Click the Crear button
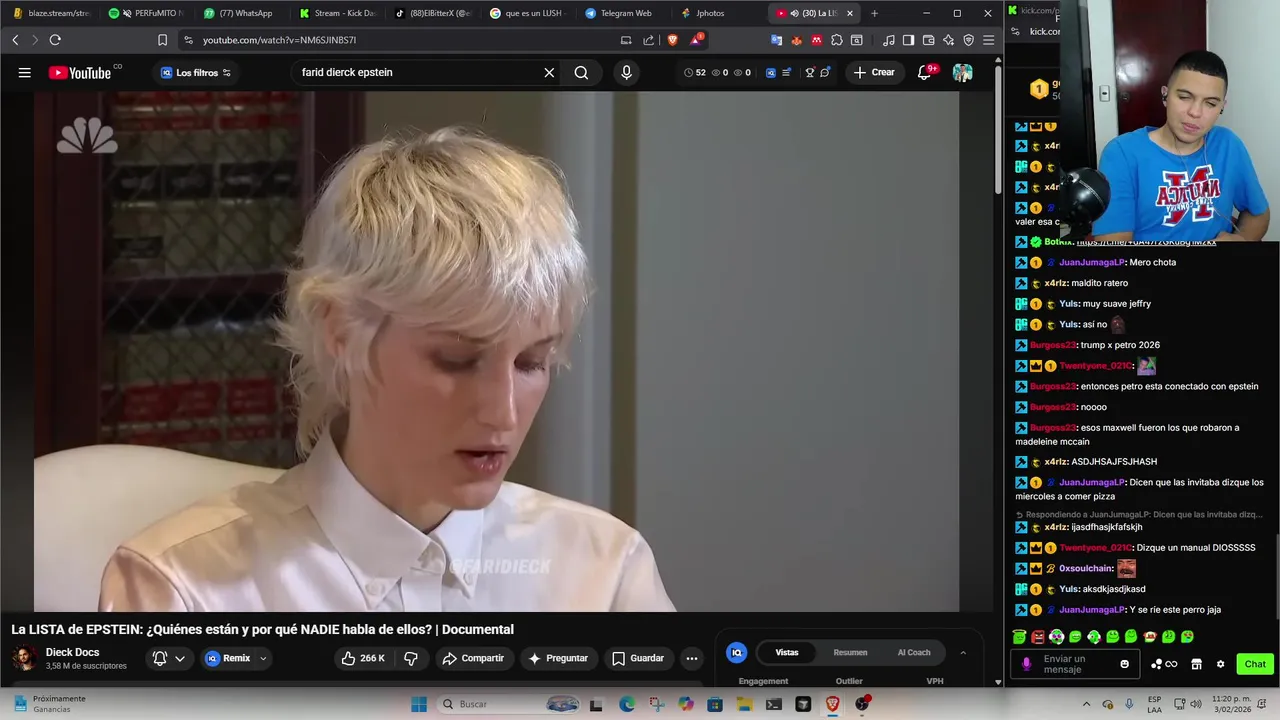 tap(874, 72)
